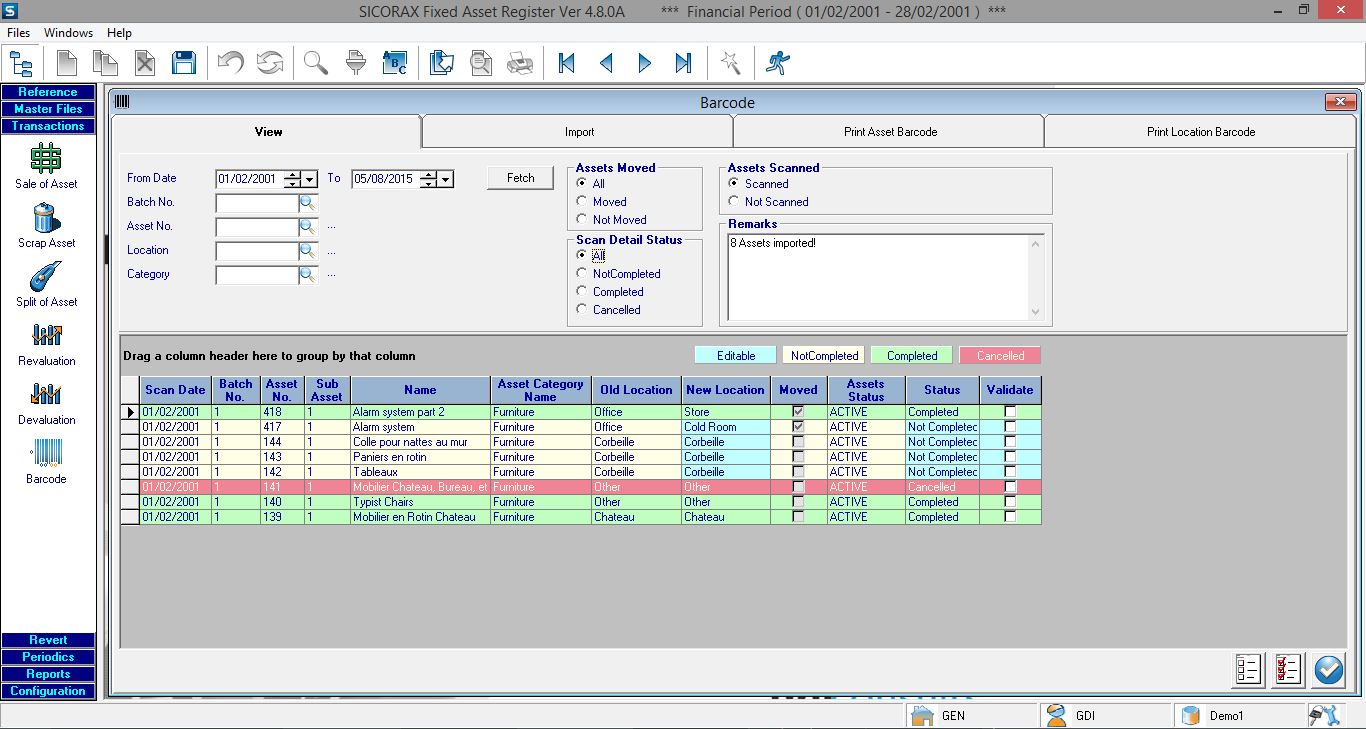
Task: Open the Master Files sidebar section
Action: coord(48,109)
